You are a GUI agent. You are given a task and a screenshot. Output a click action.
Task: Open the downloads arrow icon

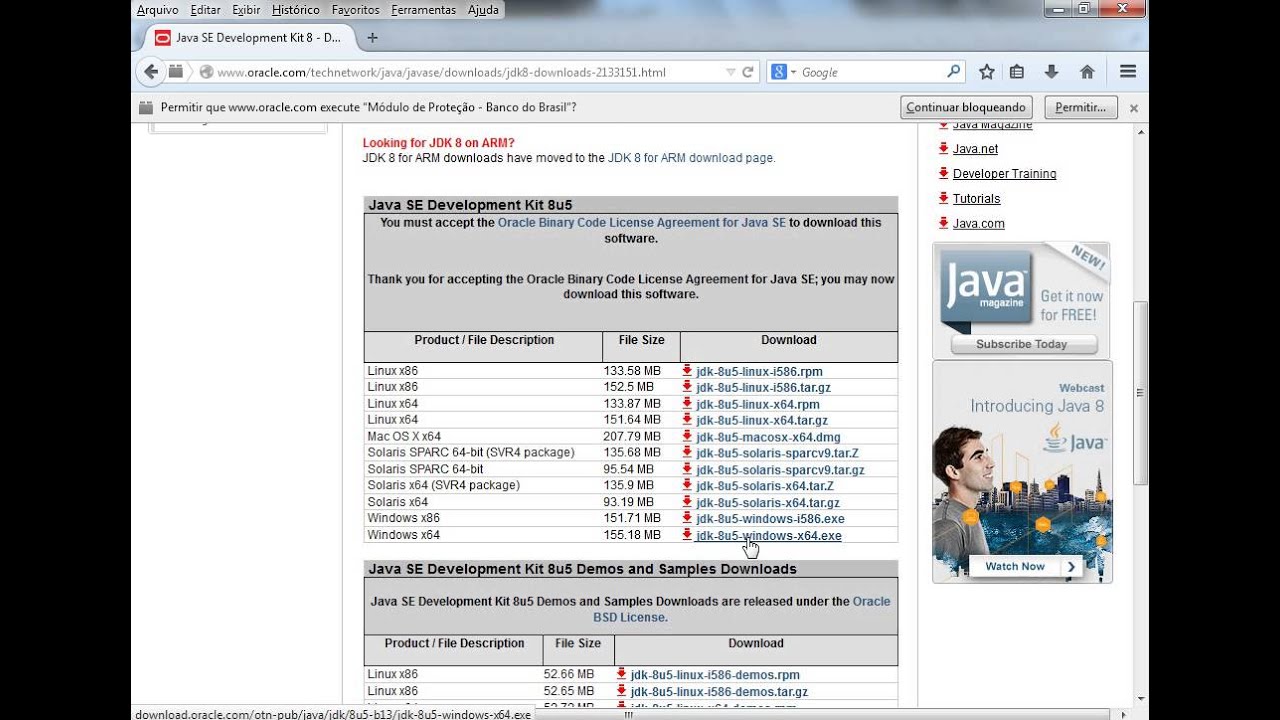point(1051,72)
